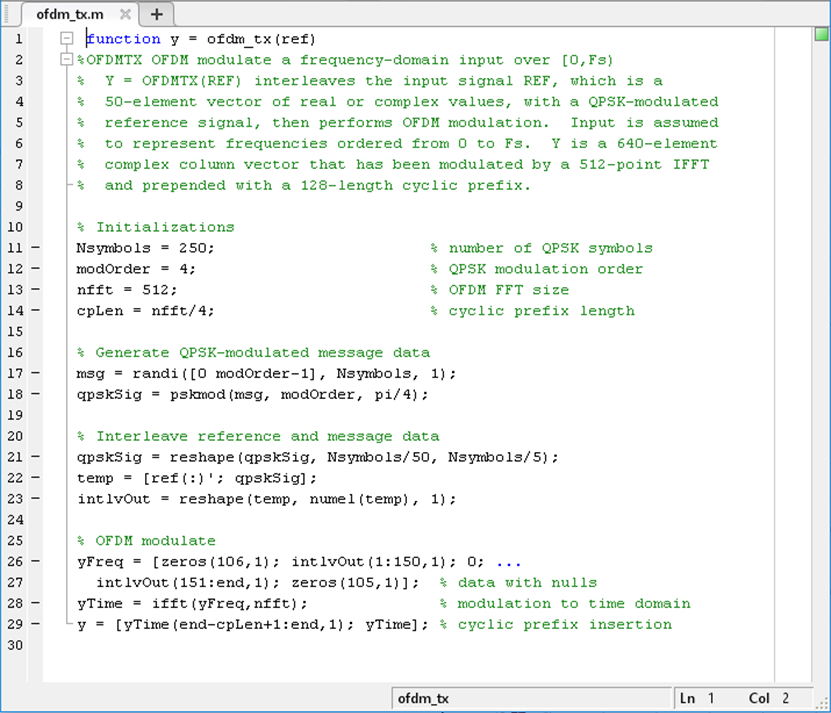Screen dimensions: 831x713
Task: Collapse the function code fold on line 1
Action: click(x=67, y=39)
